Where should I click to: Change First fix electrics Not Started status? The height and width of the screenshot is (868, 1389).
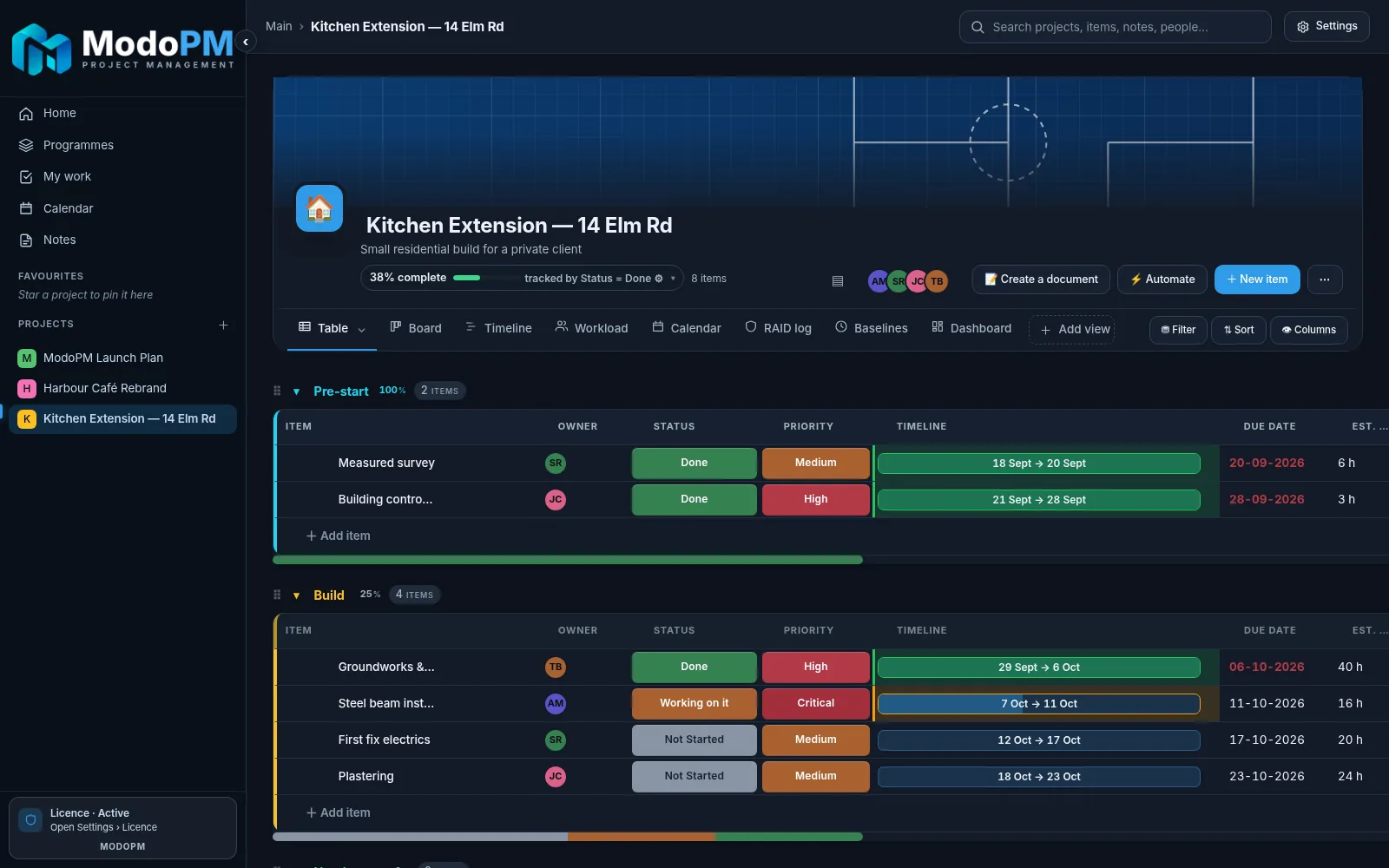point(694,740)
